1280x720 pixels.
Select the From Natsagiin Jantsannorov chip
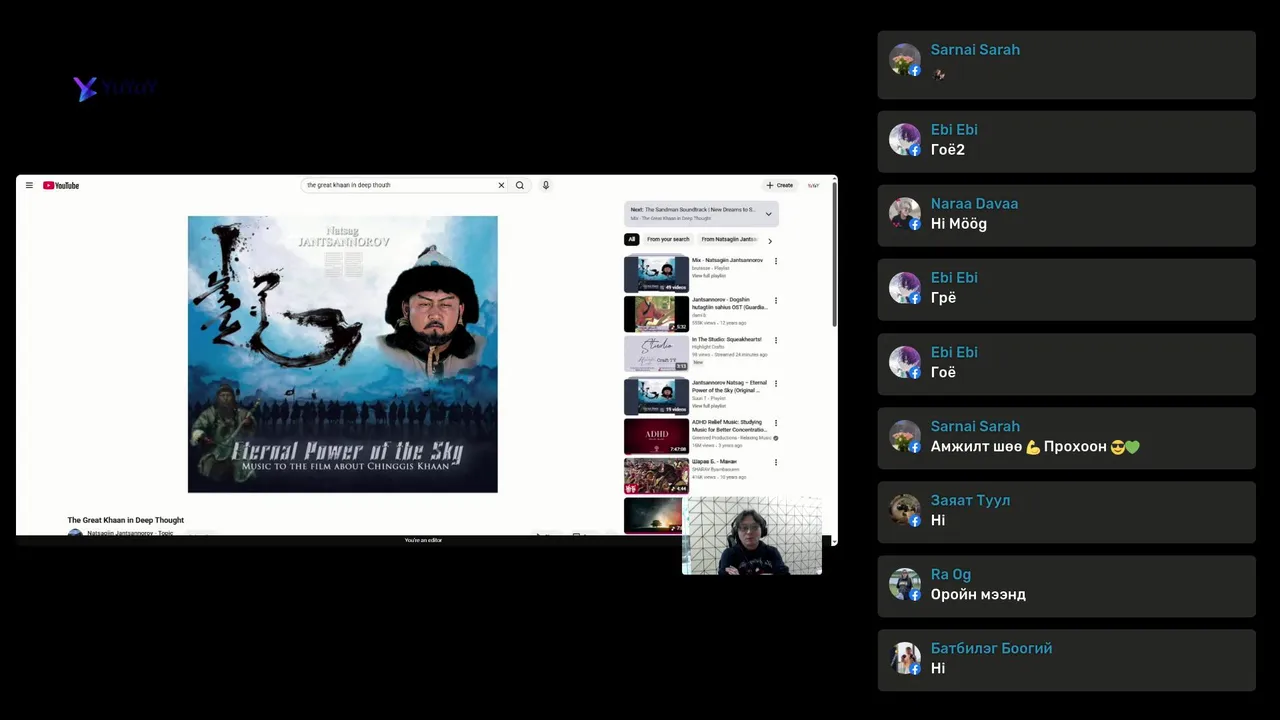729,240
